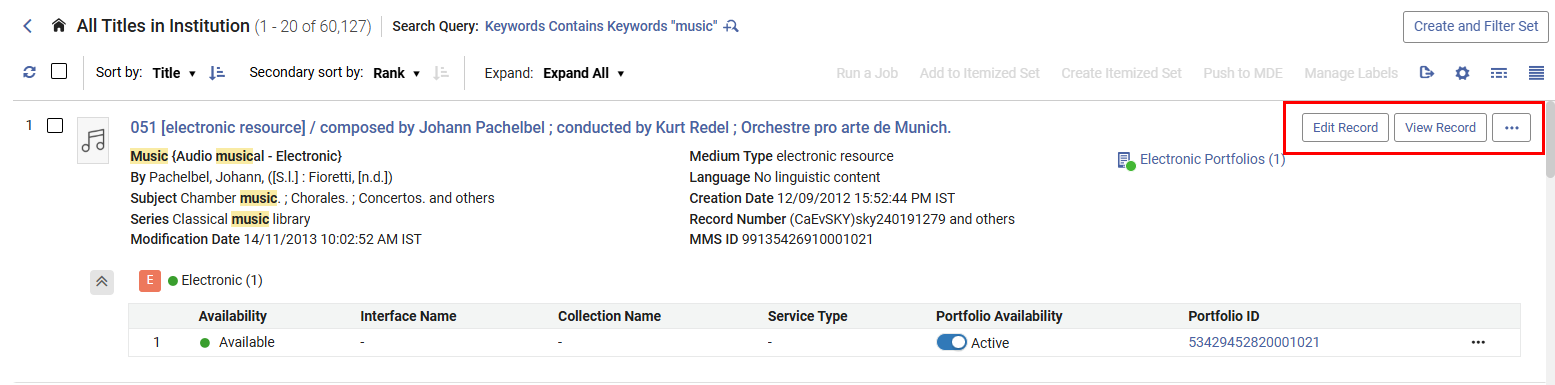The width and height of the screenshot is (1555, 385).
Task: Tick the select-all checkbox in toolbar
Action: (59, 72)
